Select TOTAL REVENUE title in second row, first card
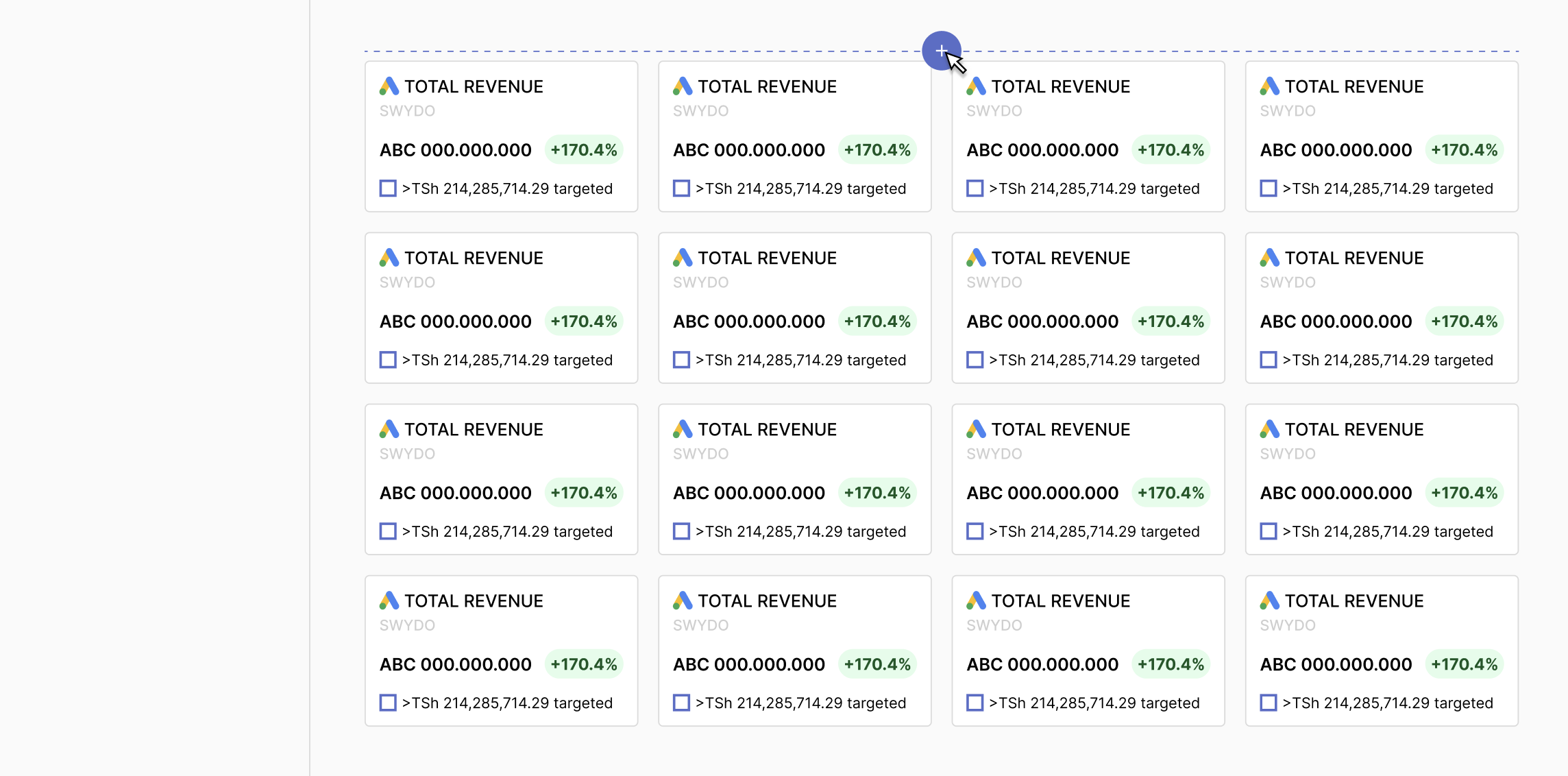Image resolution: width=1568 pixels, height=776 pixels. 474,258
